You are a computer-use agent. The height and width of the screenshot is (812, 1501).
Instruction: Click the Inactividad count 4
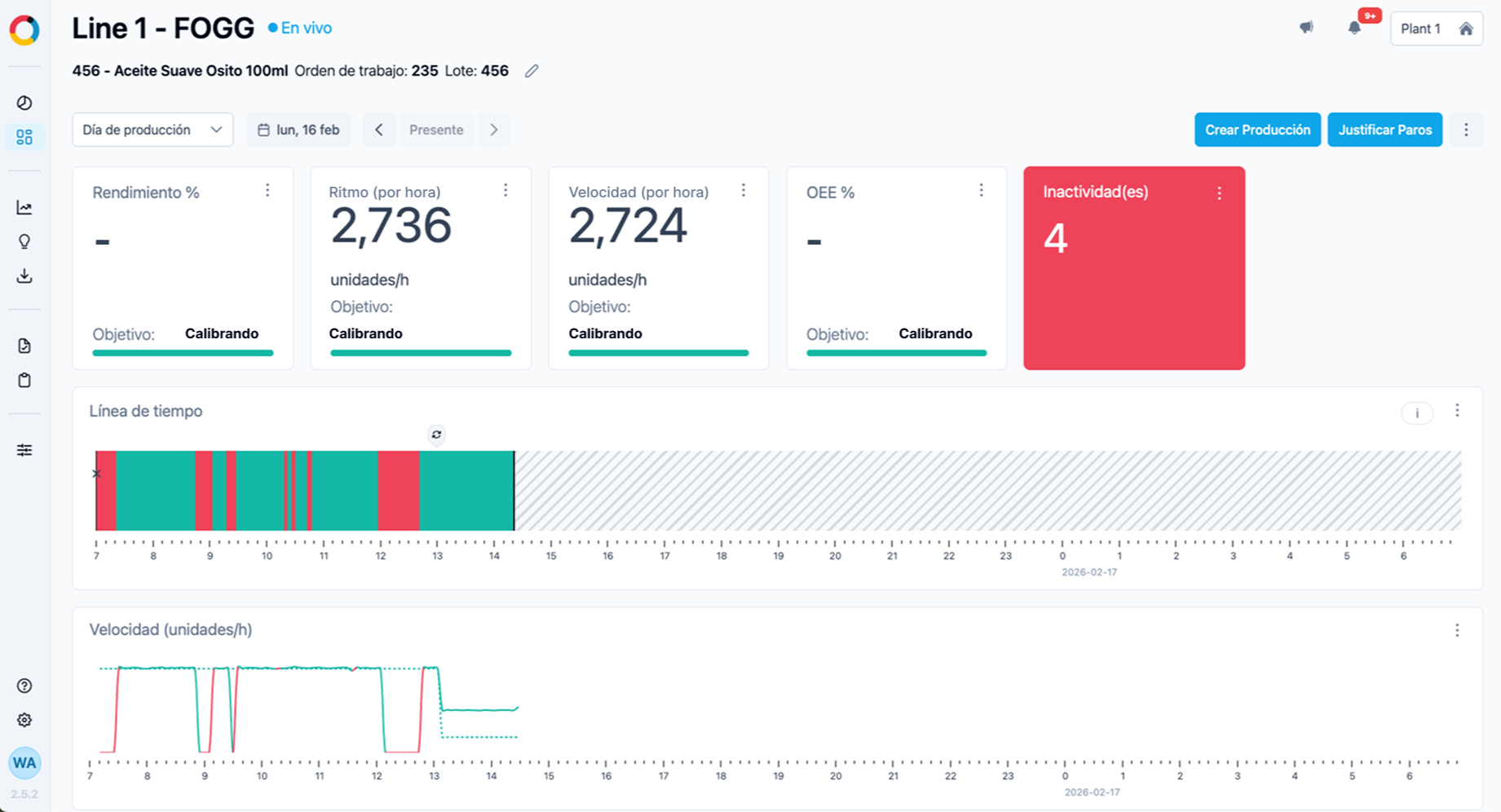1056,239
